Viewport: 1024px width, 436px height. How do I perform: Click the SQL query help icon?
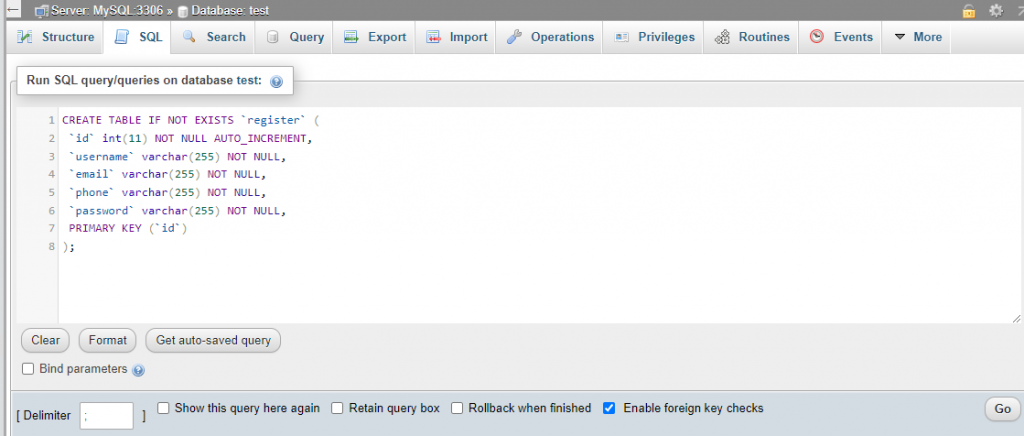click(276, 82)
